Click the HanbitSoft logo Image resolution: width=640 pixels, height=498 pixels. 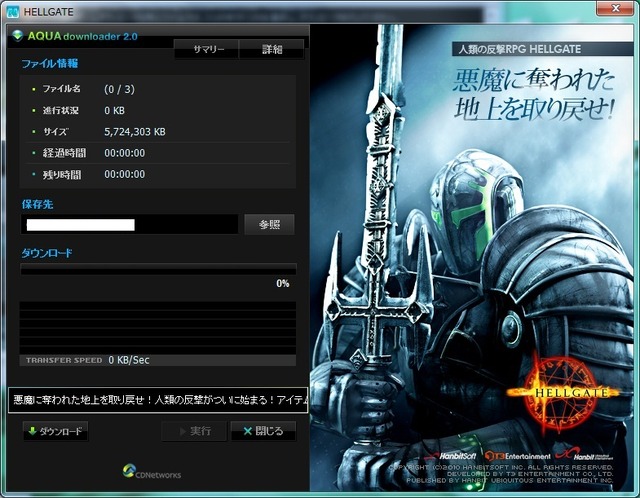pos(452,456)
